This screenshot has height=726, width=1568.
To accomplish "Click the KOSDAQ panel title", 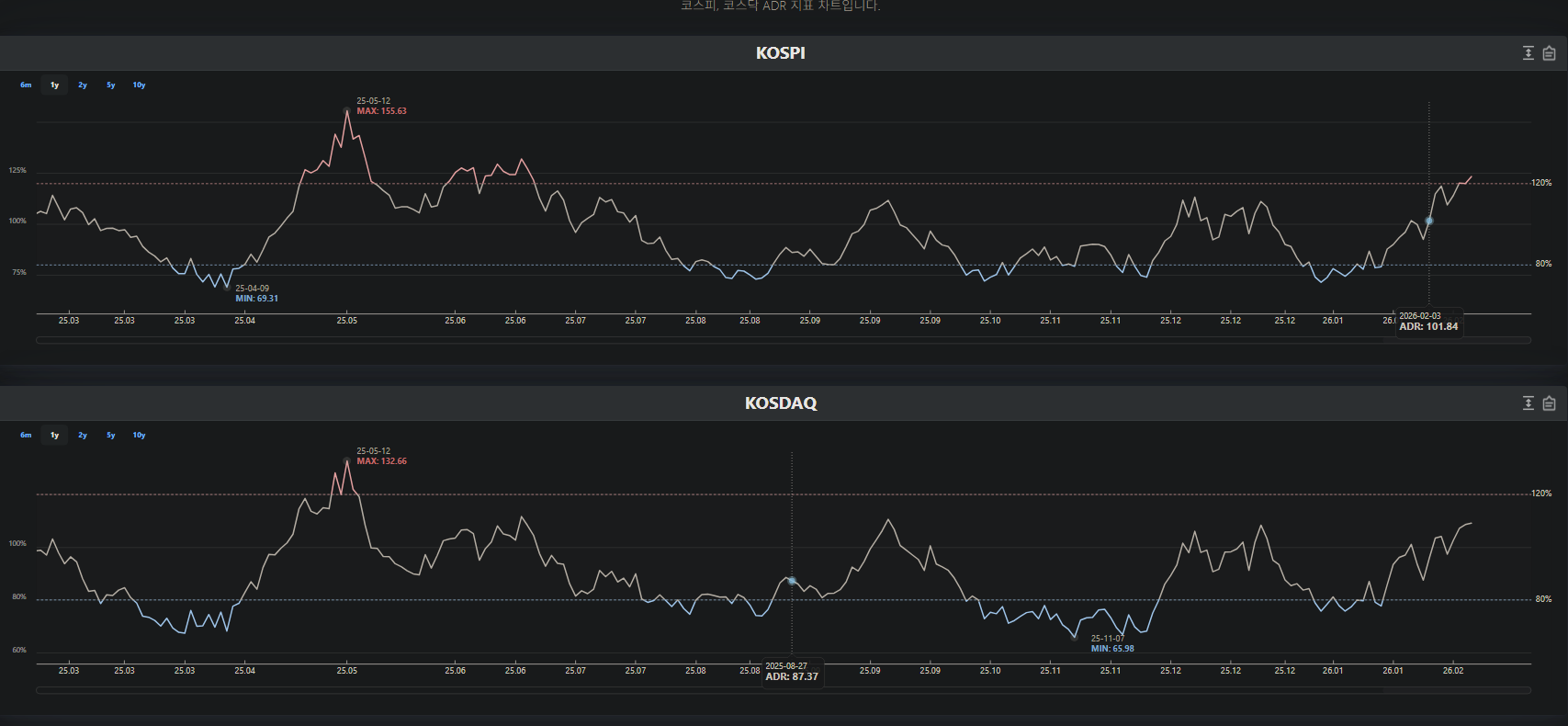I will pos(781,403).
